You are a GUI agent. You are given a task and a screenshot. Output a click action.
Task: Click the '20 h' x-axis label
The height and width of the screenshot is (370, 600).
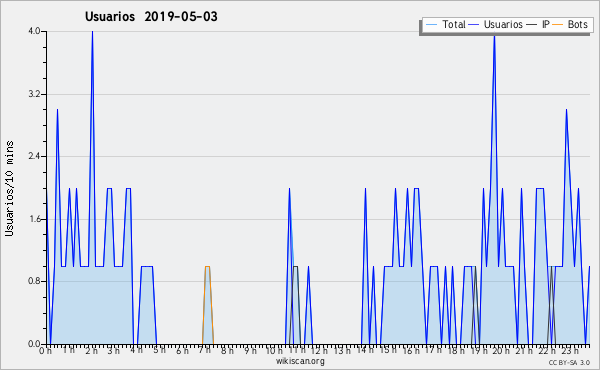click(x=502, y=350)
